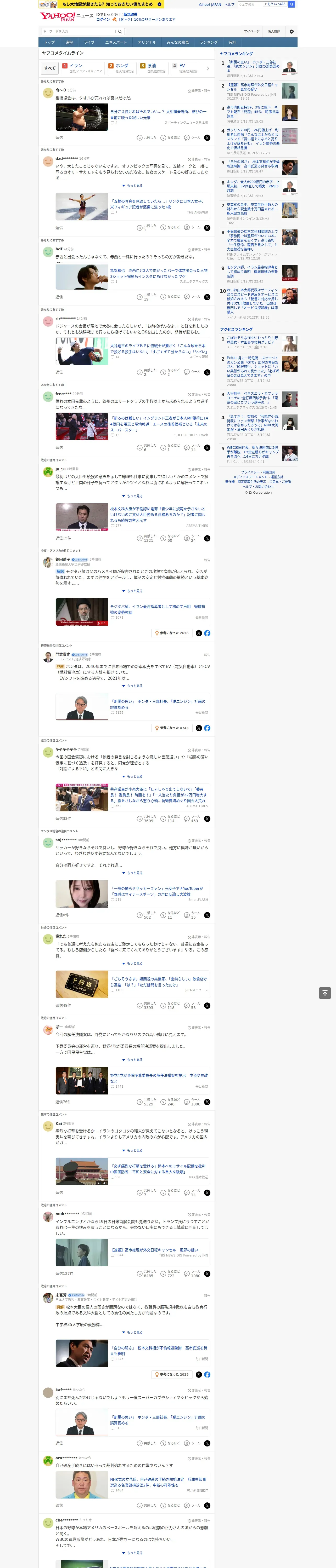The height and width of the screenshot is (1568, 336).
Task: Open the マイページ link
Action: [x=251, y=32]
